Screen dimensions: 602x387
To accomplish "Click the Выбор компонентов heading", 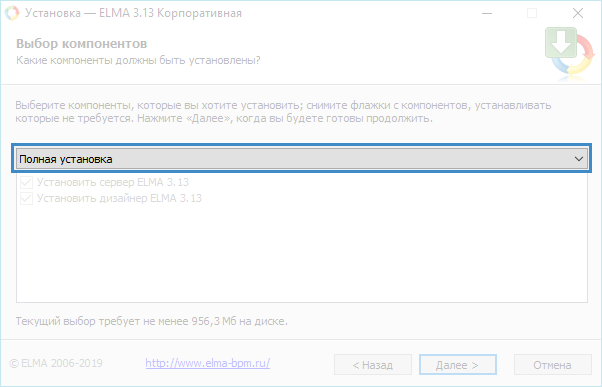I will [81, 44].
